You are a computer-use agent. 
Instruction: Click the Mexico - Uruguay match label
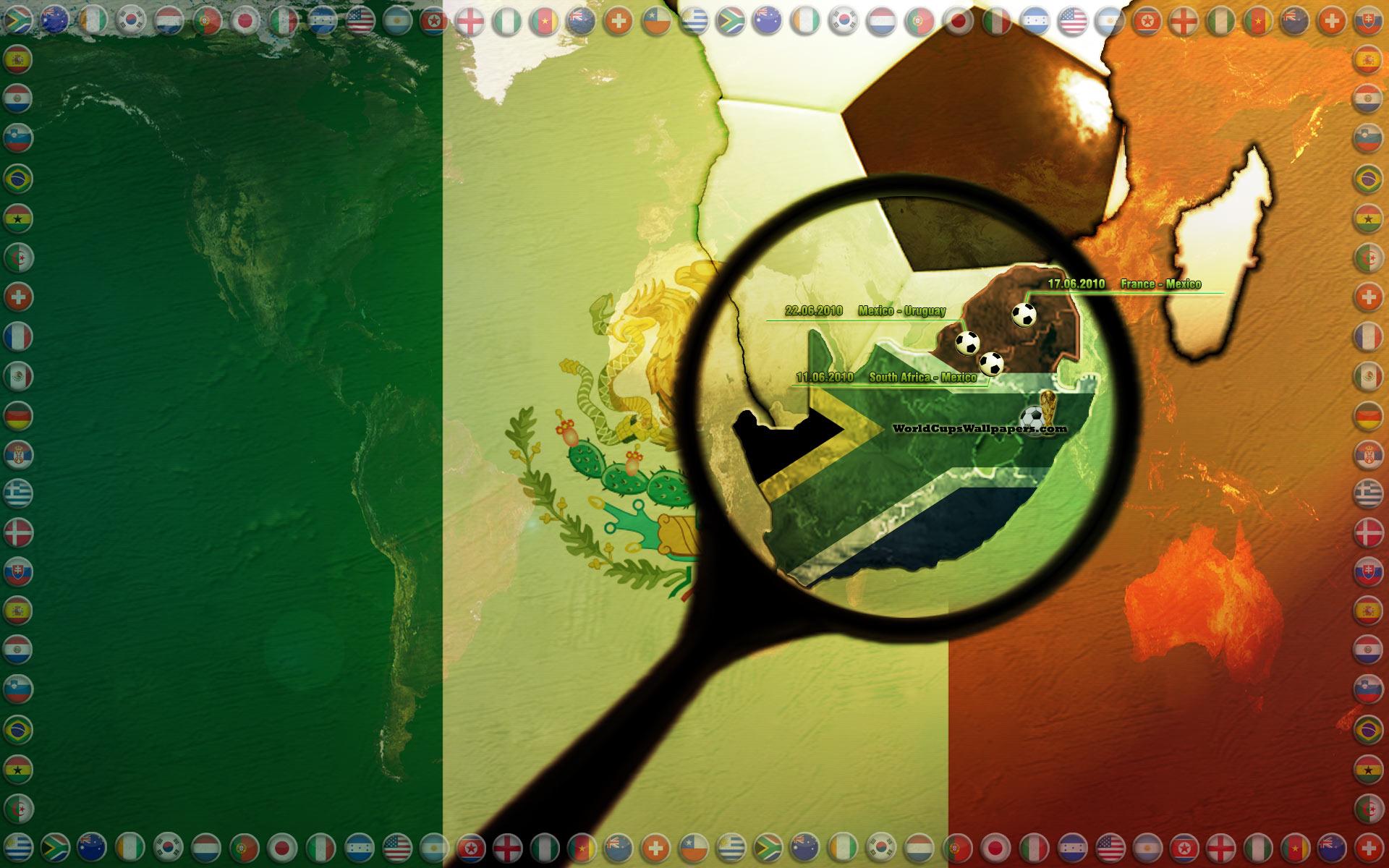coord(901,311)
